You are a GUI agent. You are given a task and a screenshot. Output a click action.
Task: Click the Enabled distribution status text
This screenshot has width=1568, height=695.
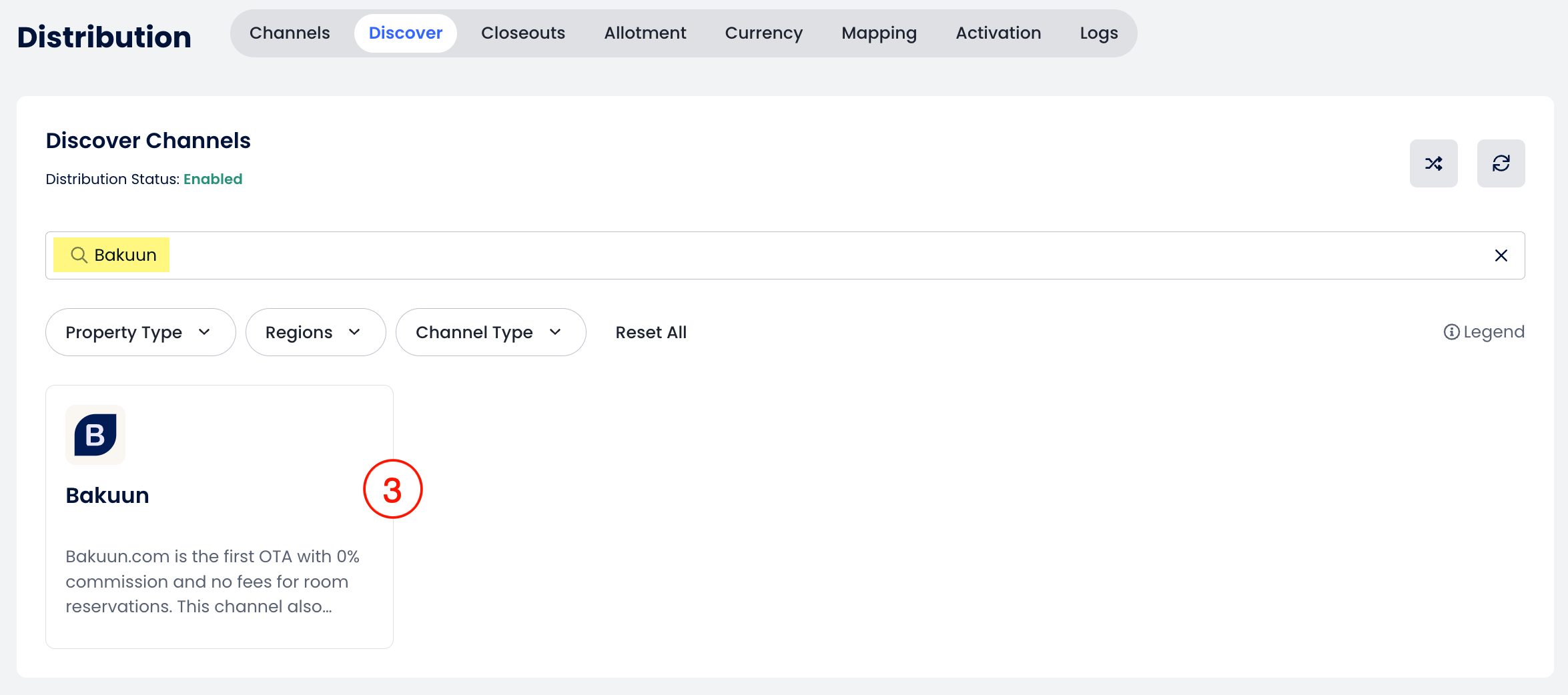[x=213, y=179]
